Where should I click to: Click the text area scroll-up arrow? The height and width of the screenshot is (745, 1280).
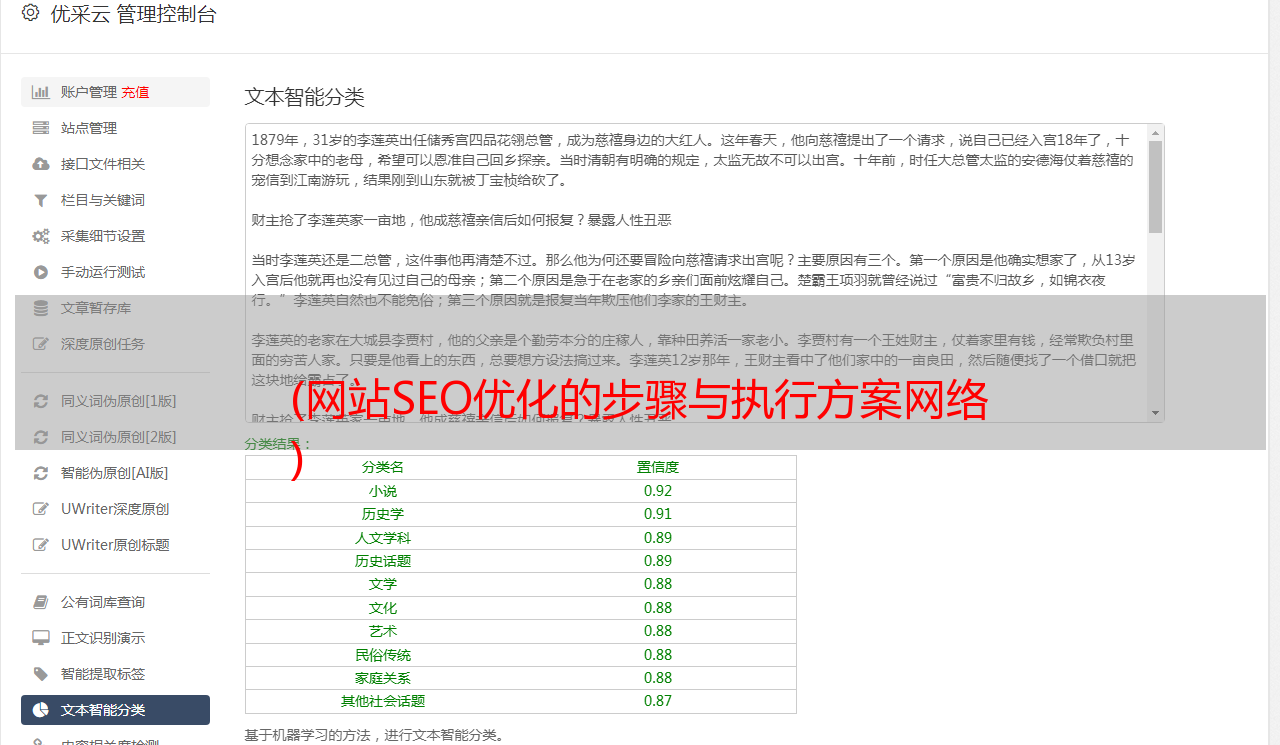click(x=1155, y=132)
